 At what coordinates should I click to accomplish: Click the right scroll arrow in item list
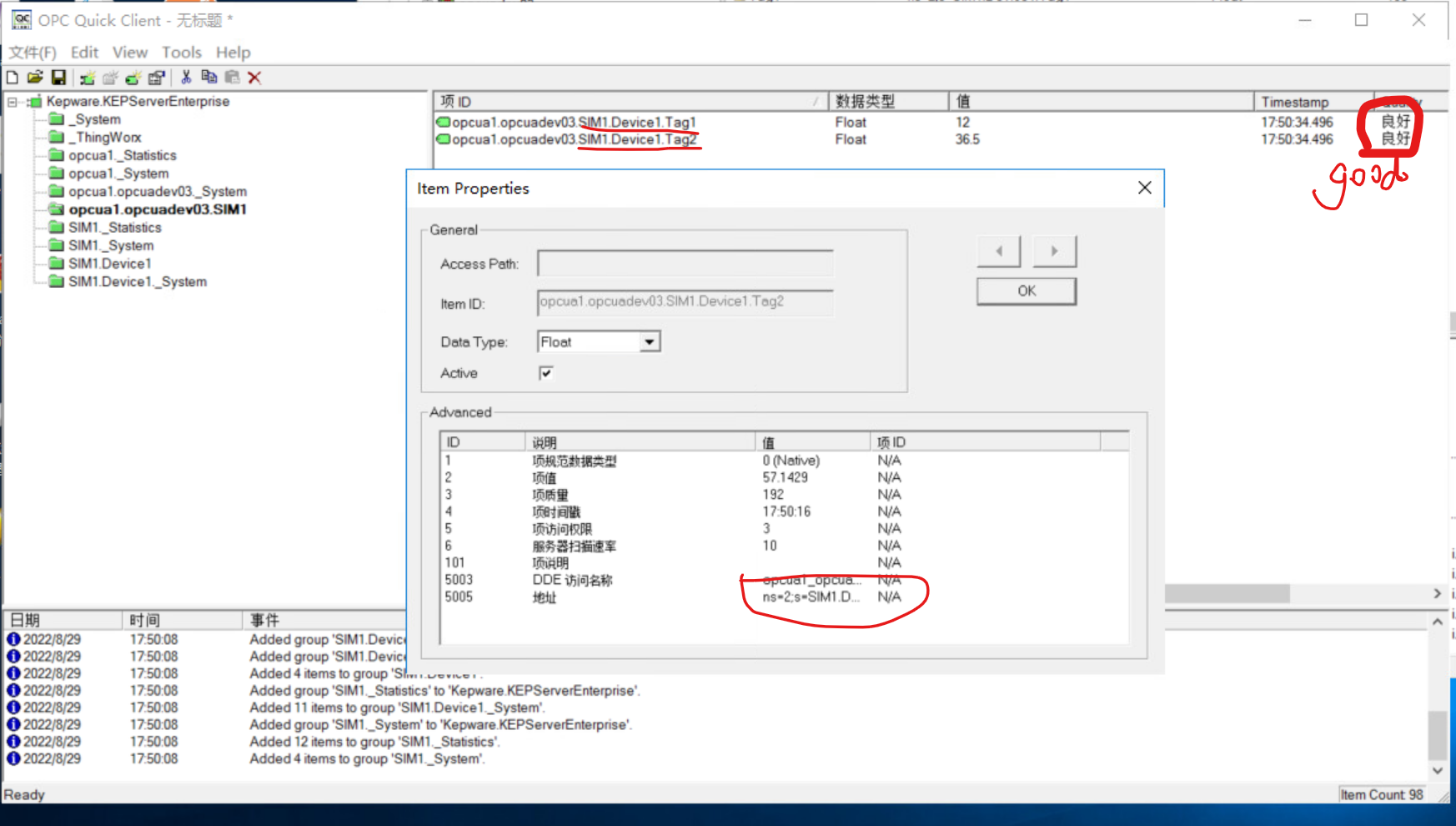(1436, 593)
